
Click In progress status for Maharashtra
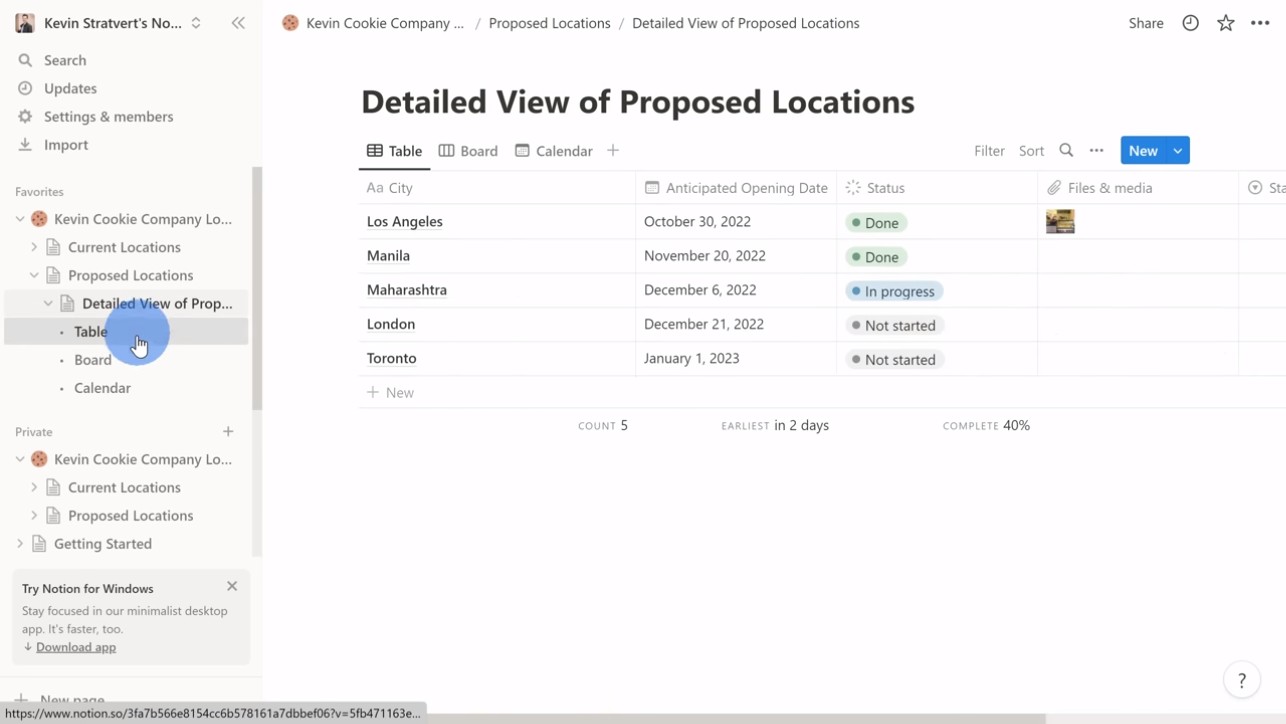[x=893, y=291]
